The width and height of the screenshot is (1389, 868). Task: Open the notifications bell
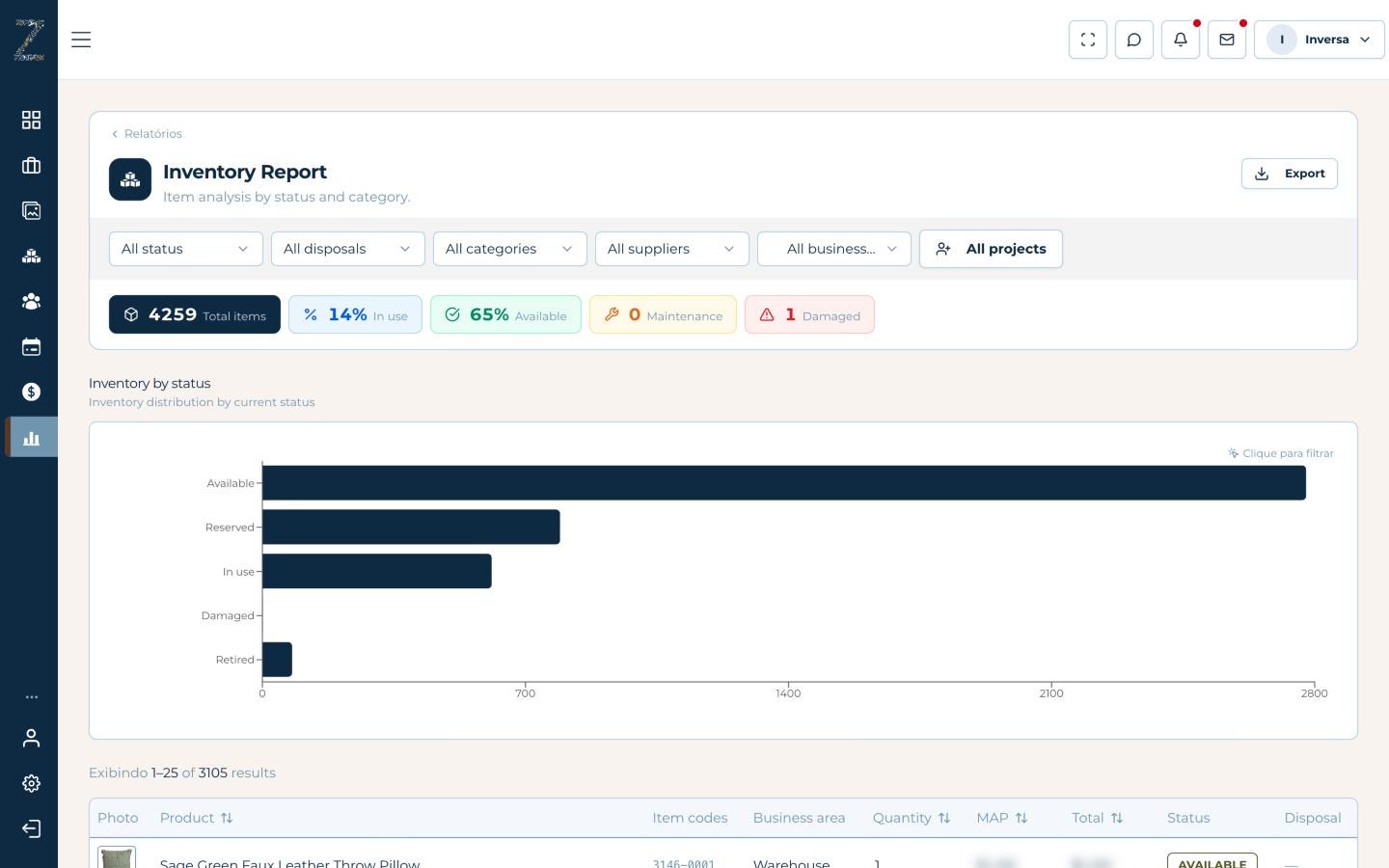tap(1181, 40)
